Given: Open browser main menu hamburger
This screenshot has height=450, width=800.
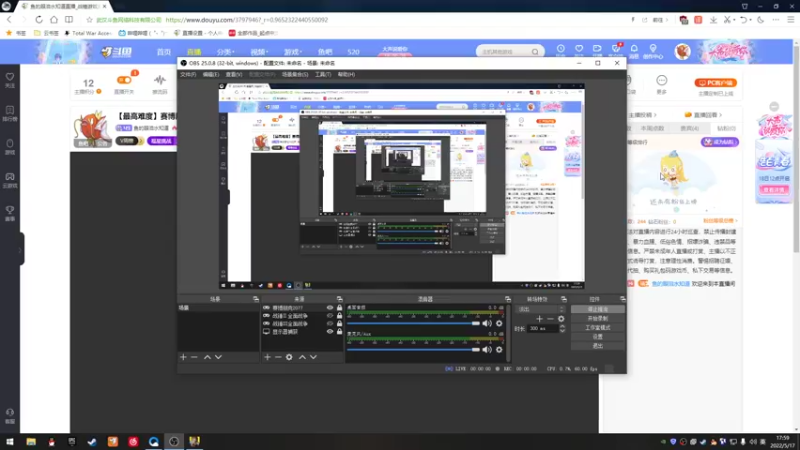Looking at the screenshot, I should 791,20.
